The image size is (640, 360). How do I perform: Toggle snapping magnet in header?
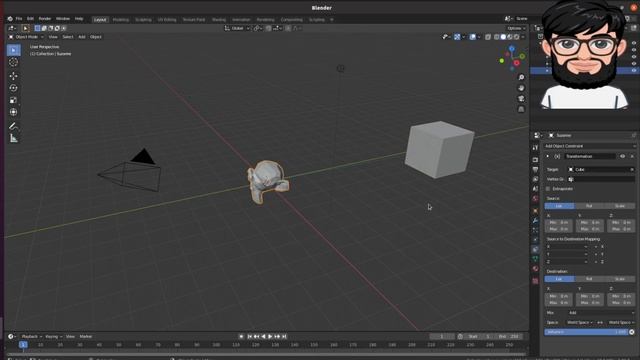[x=268, y=28]
